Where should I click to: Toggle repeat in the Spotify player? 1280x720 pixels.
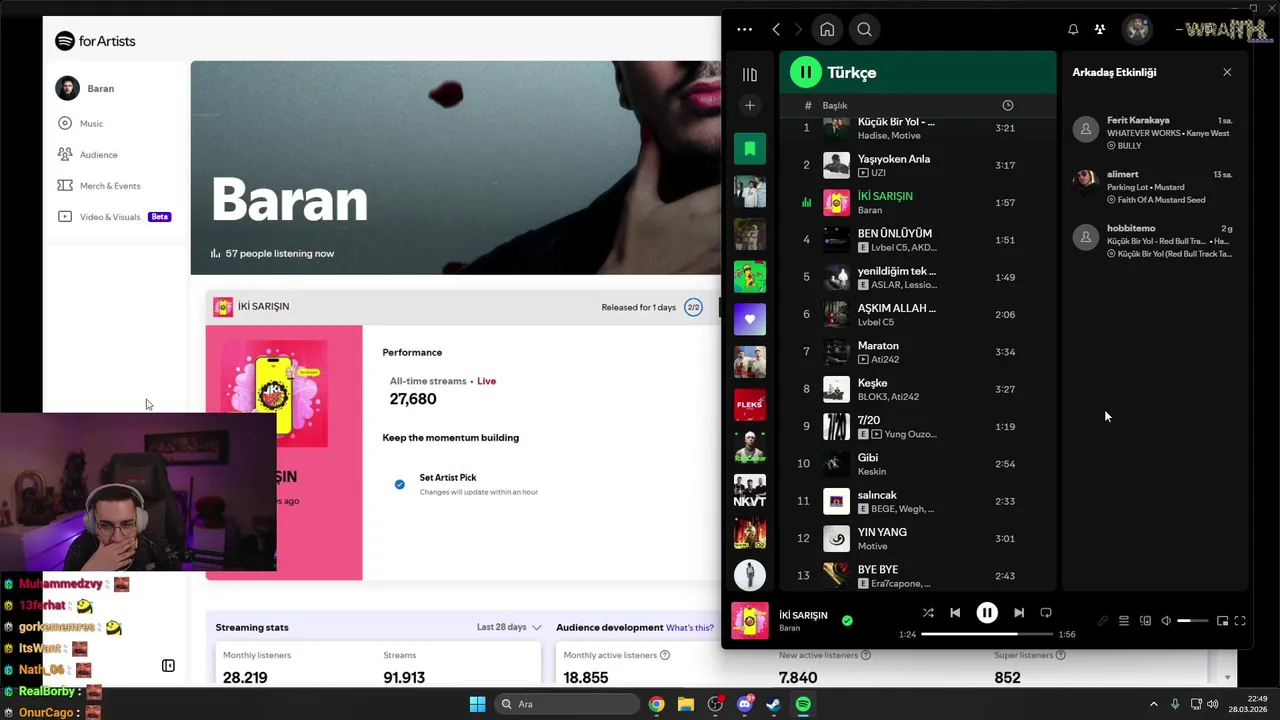pyautogui.click(x=1046, y=613)
